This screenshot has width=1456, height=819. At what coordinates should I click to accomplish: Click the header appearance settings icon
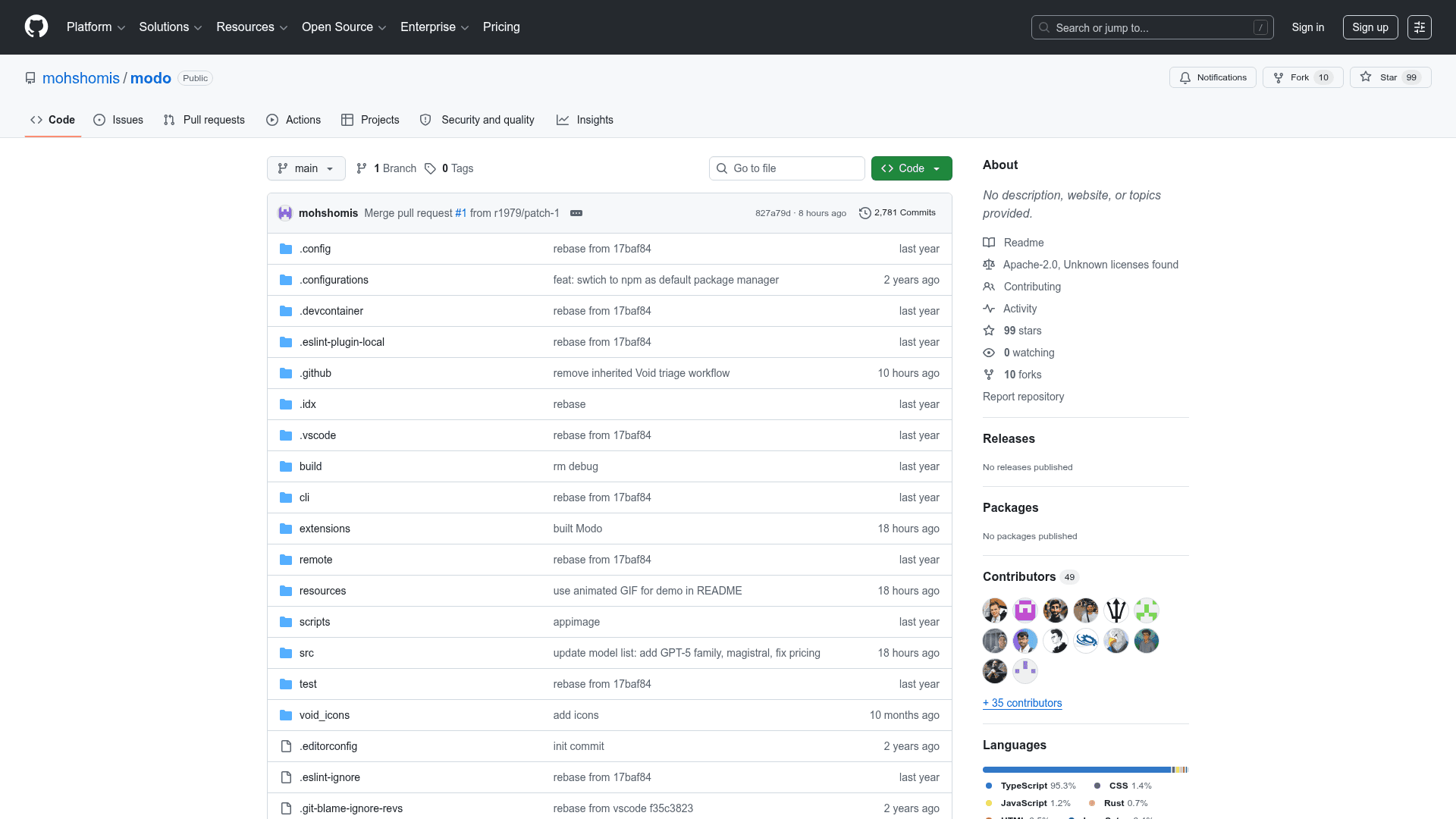click(1419, 27)
